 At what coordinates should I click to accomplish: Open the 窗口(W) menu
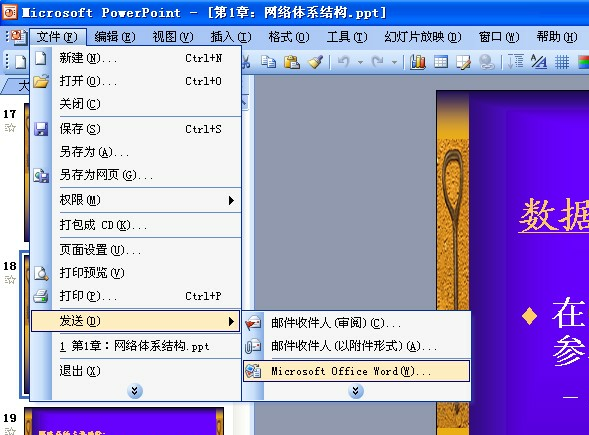coord(499,37)
